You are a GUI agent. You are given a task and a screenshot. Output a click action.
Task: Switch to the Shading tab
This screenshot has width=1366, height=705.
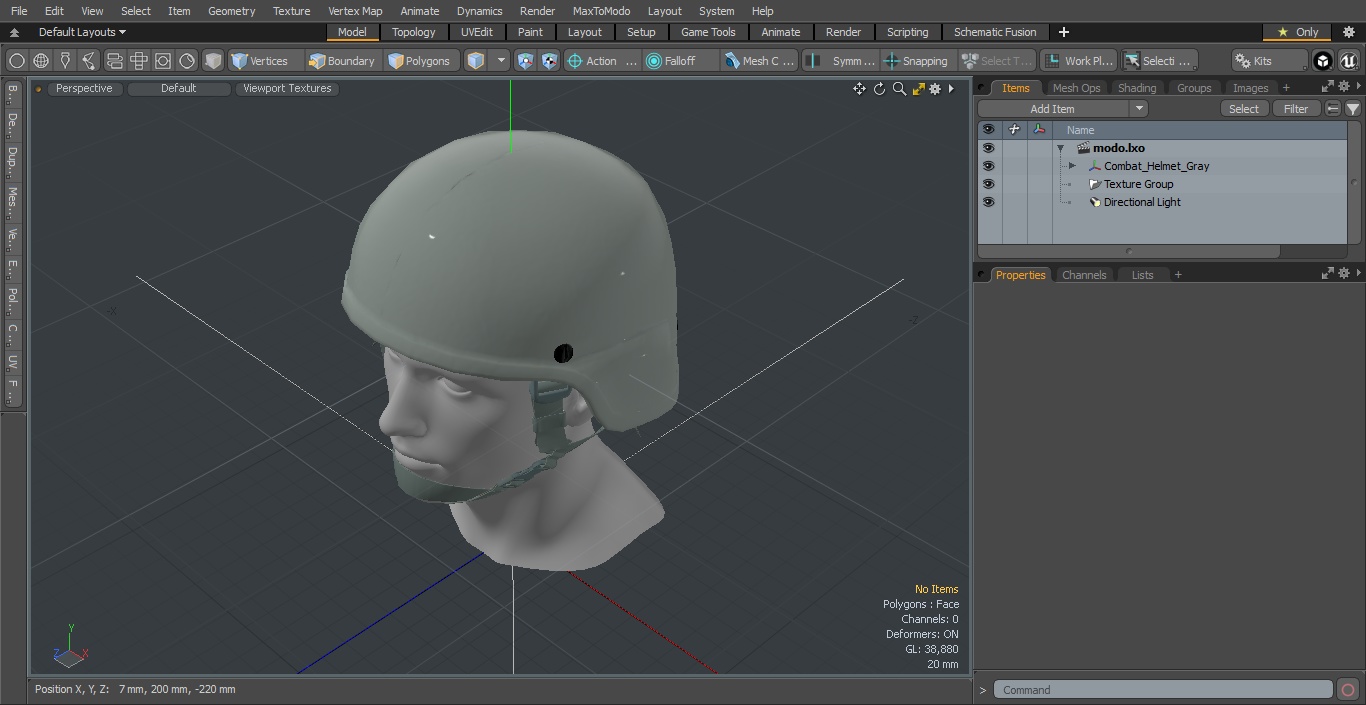1136,88
